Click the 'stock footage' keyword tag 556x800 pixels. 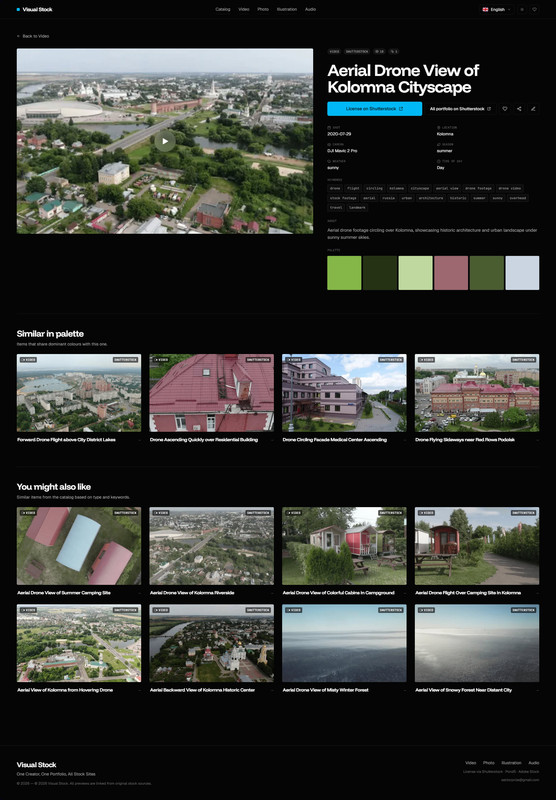click(x=343, y=198)
